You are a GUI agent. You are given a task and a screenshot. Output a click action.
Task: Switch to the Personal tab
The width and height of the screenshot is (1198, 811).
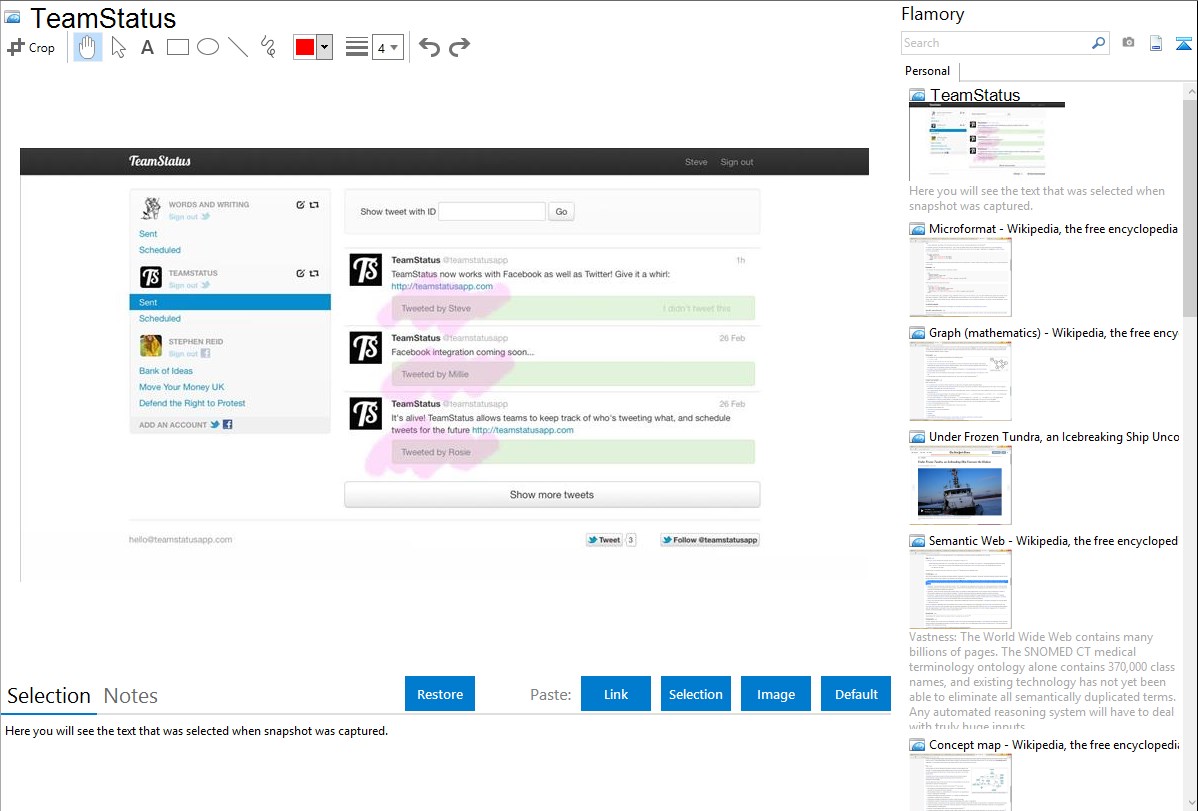tap(927, 70)
